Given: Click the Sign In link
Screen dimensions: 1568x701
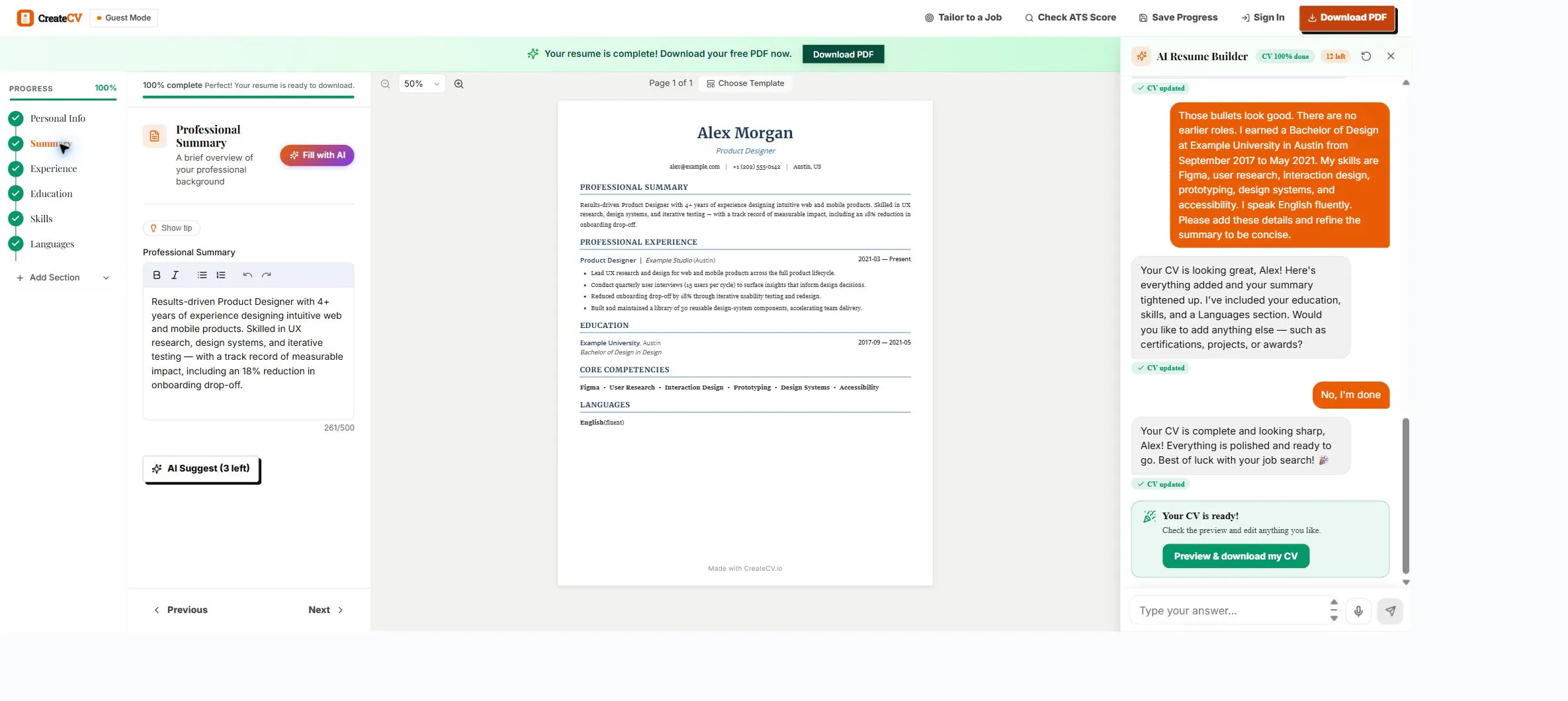Looking at the screenshot, I should (x=1263, y=18).
